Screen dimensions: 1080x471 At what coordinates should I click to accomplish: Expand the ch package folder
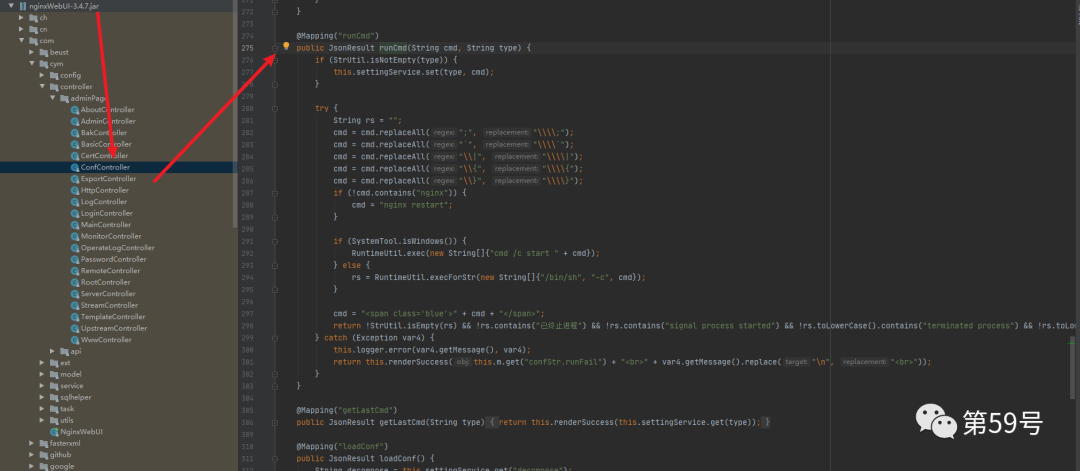click(x=22, y=17)
